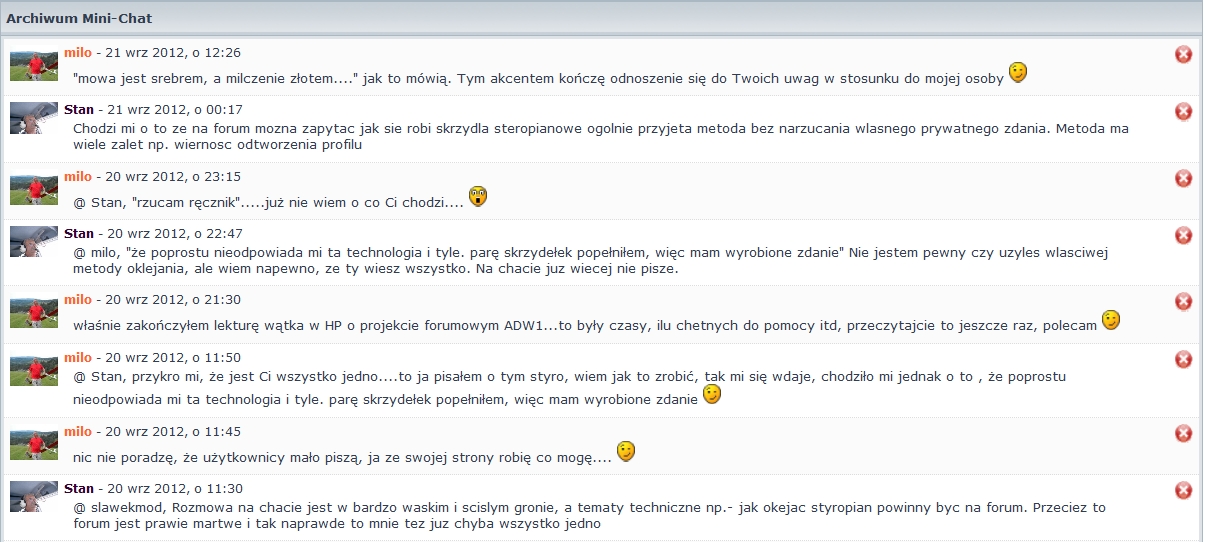Click the wink smiley in the 21:30 message
This screenshot has width=1205, height=542.
pos(1111,319)
